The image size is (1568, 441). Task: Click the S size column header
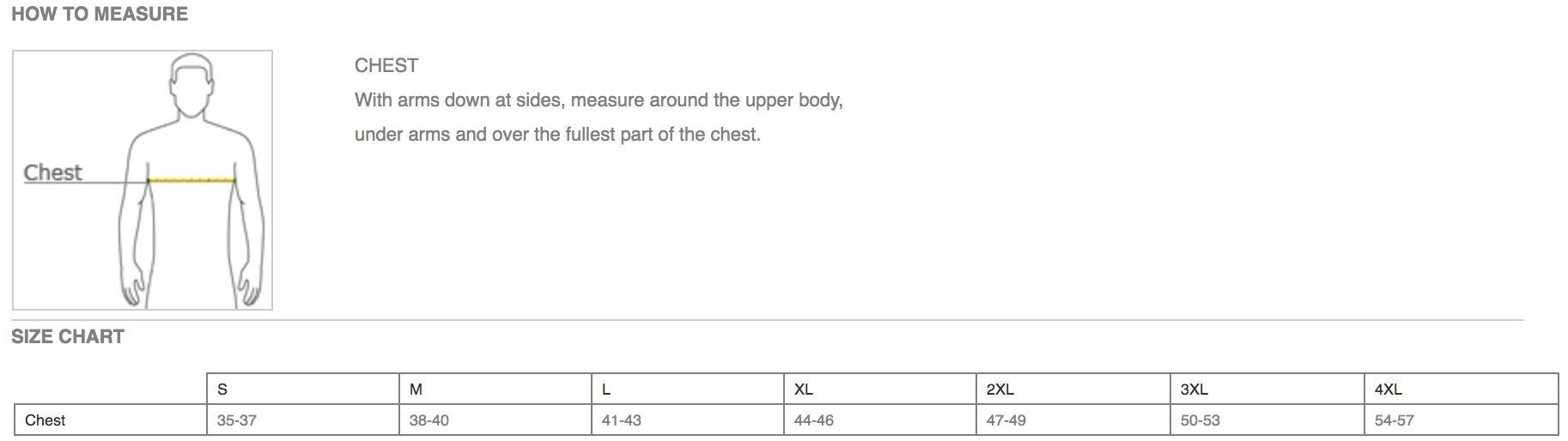point(303,389)
